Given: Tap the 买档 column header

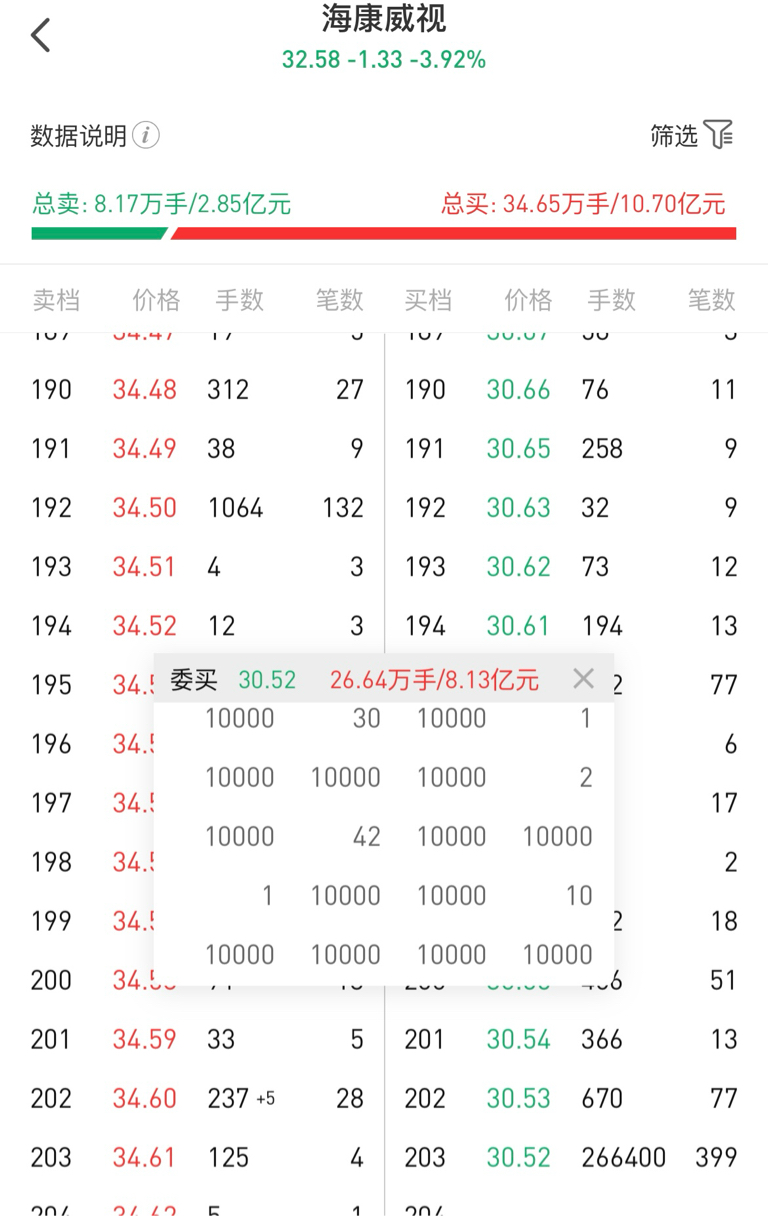Looking at the screenshot, I should click(x=428, y=300).
